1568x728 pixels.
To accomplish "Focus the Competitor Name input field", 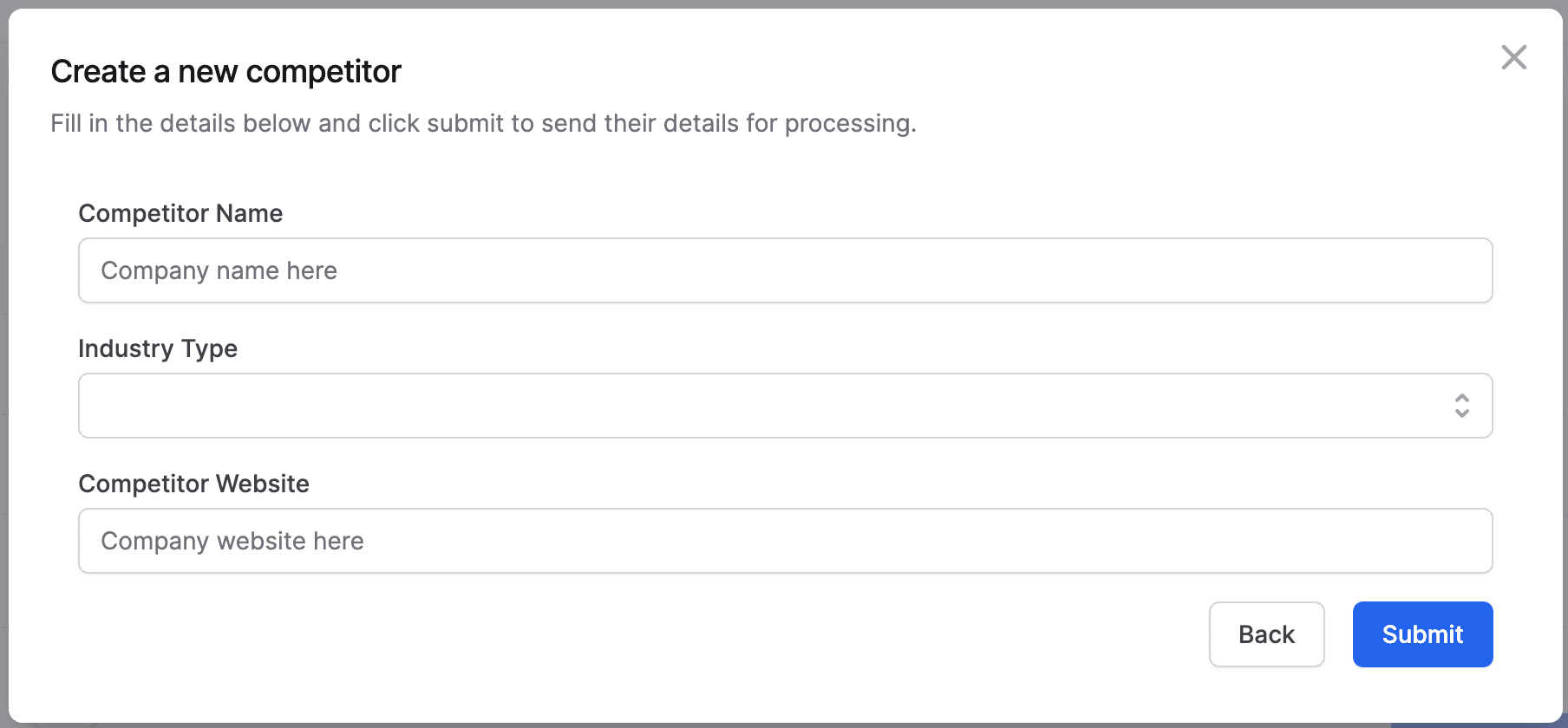I will tap(785, 270).
